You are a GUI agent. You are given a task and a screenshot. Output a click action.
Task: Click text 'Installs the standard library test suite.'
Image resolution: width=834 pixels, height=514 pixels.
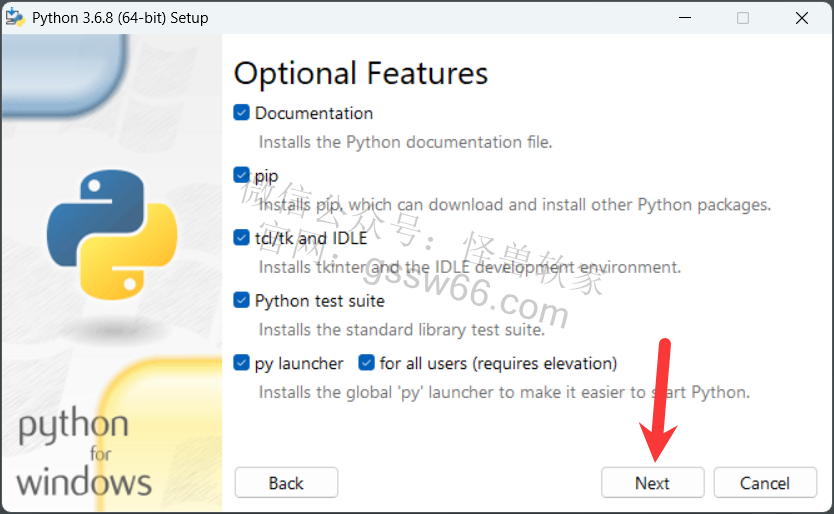tap(402, 330)
